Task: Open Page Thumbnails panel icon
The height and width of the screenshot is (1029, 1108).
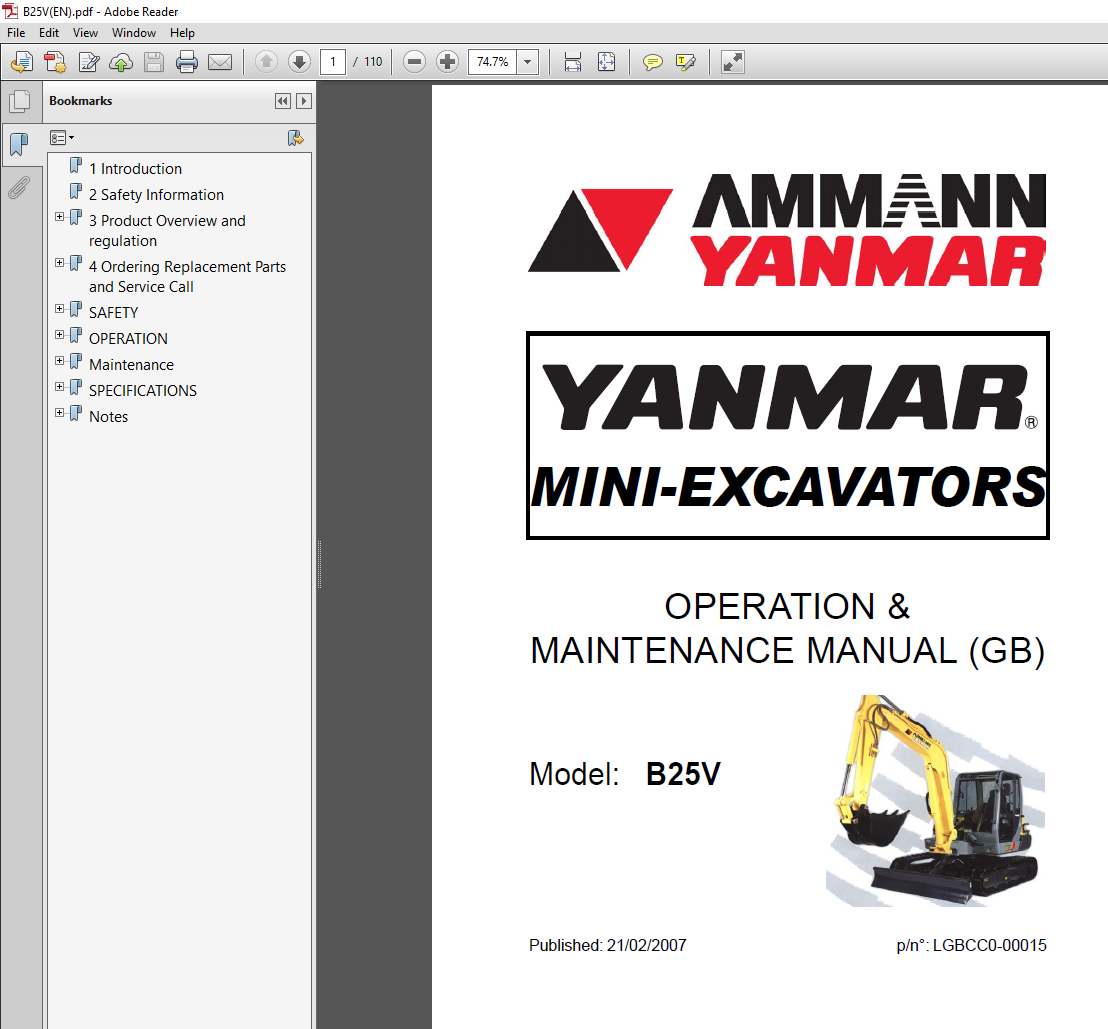Action: tap(20, 102)
